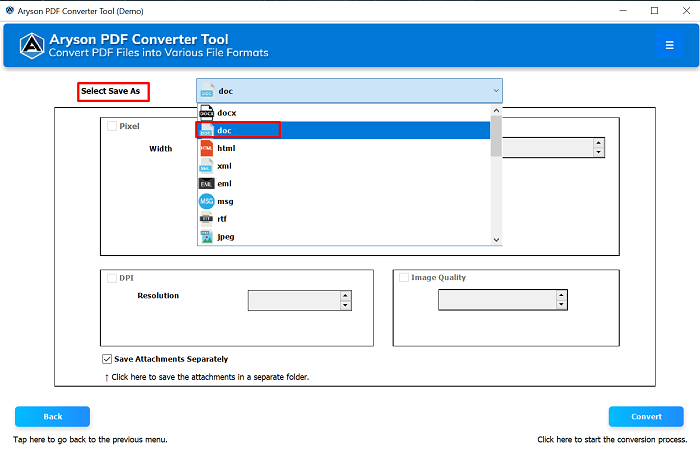
Task: Increase the Image Quality value
Action: [x=562, y=295]
